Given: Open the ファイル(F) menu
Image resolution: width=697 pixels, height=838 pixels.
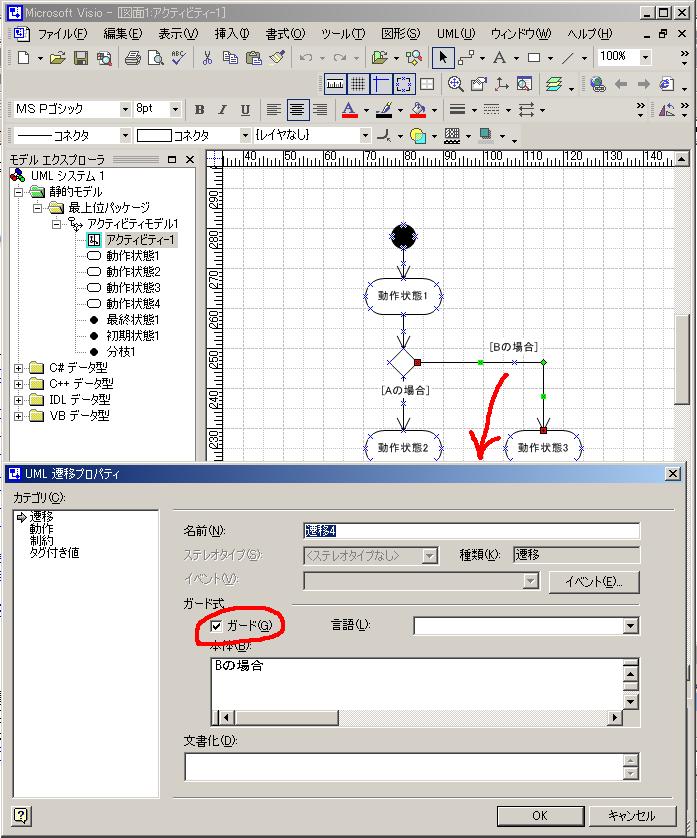Looking at the screenshot, I should pyautogui.click(x=63, y=34).
